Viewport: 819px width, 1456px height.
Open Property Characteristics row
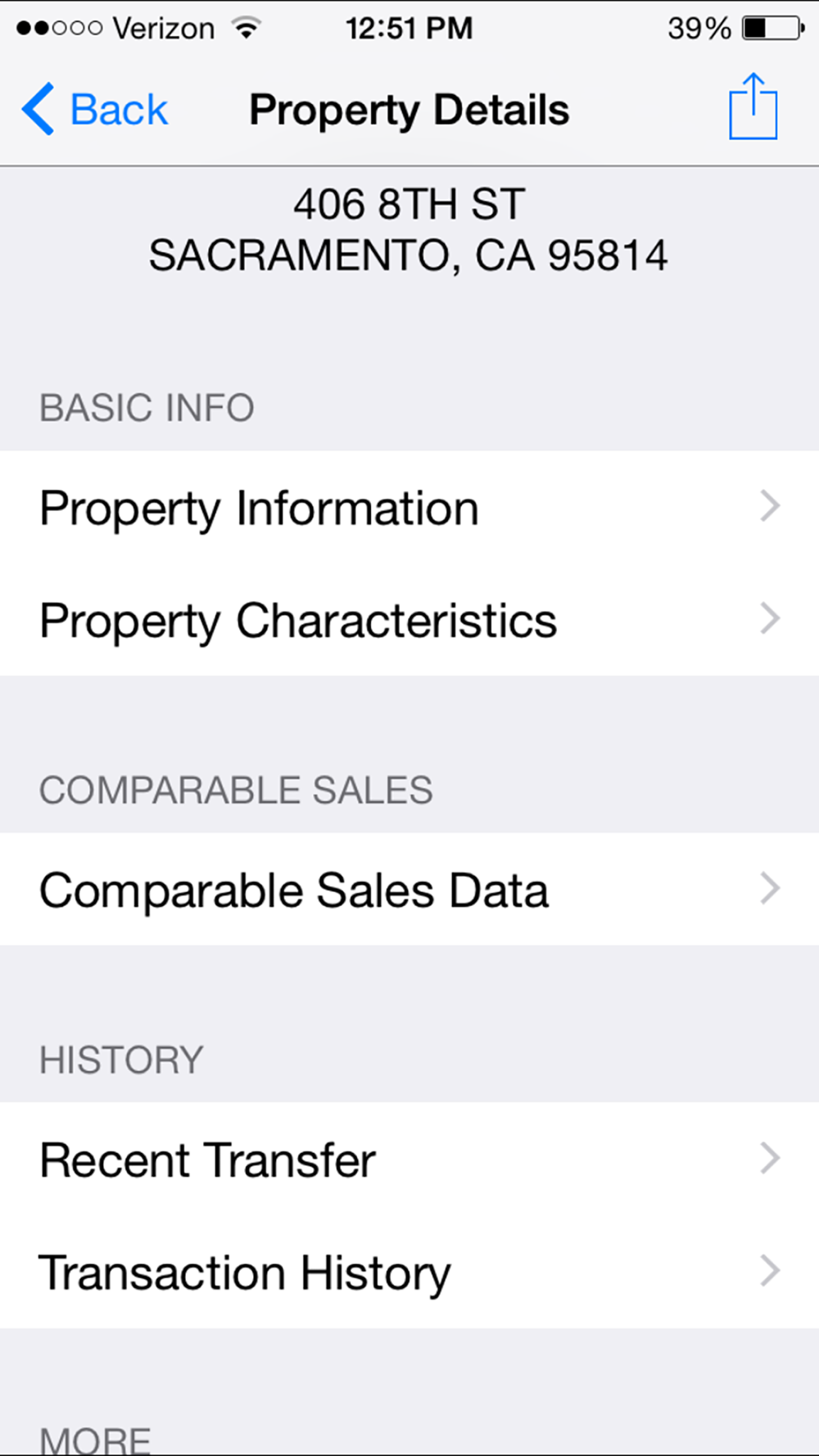coord(409,619)
